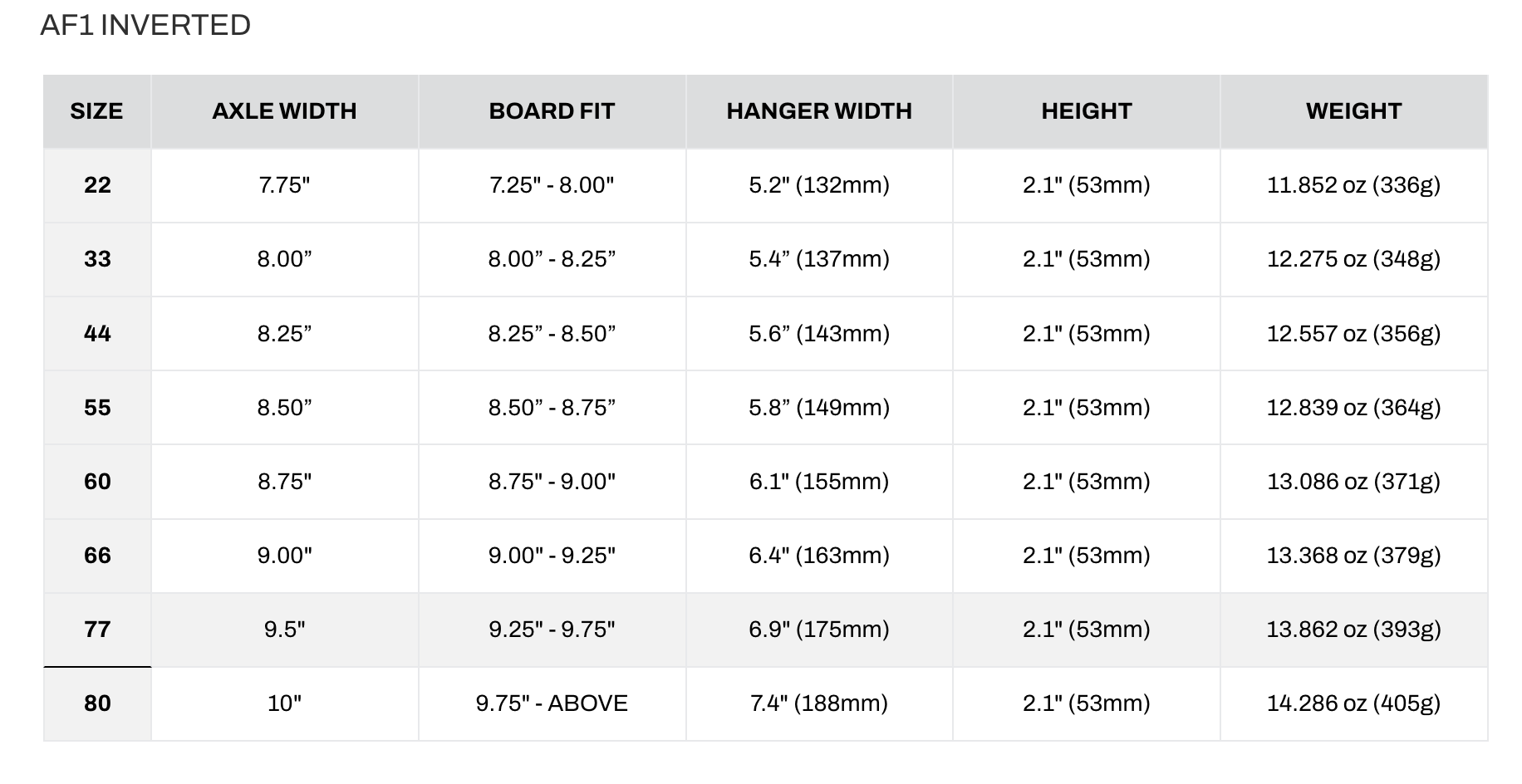Click the HEIGHT column header
This screenshot has height=784, width=1522.
coord(1087,111)
